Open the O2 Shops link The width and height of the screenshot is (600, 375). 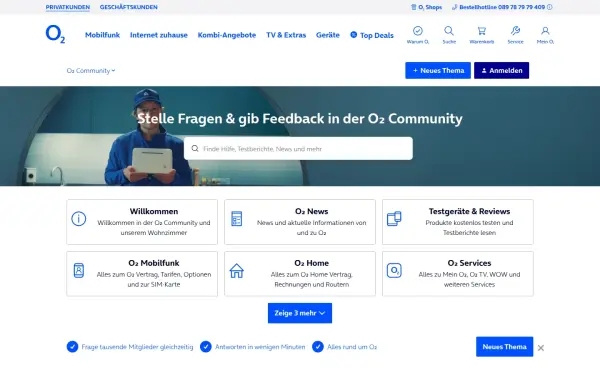(x=427, y=7)
